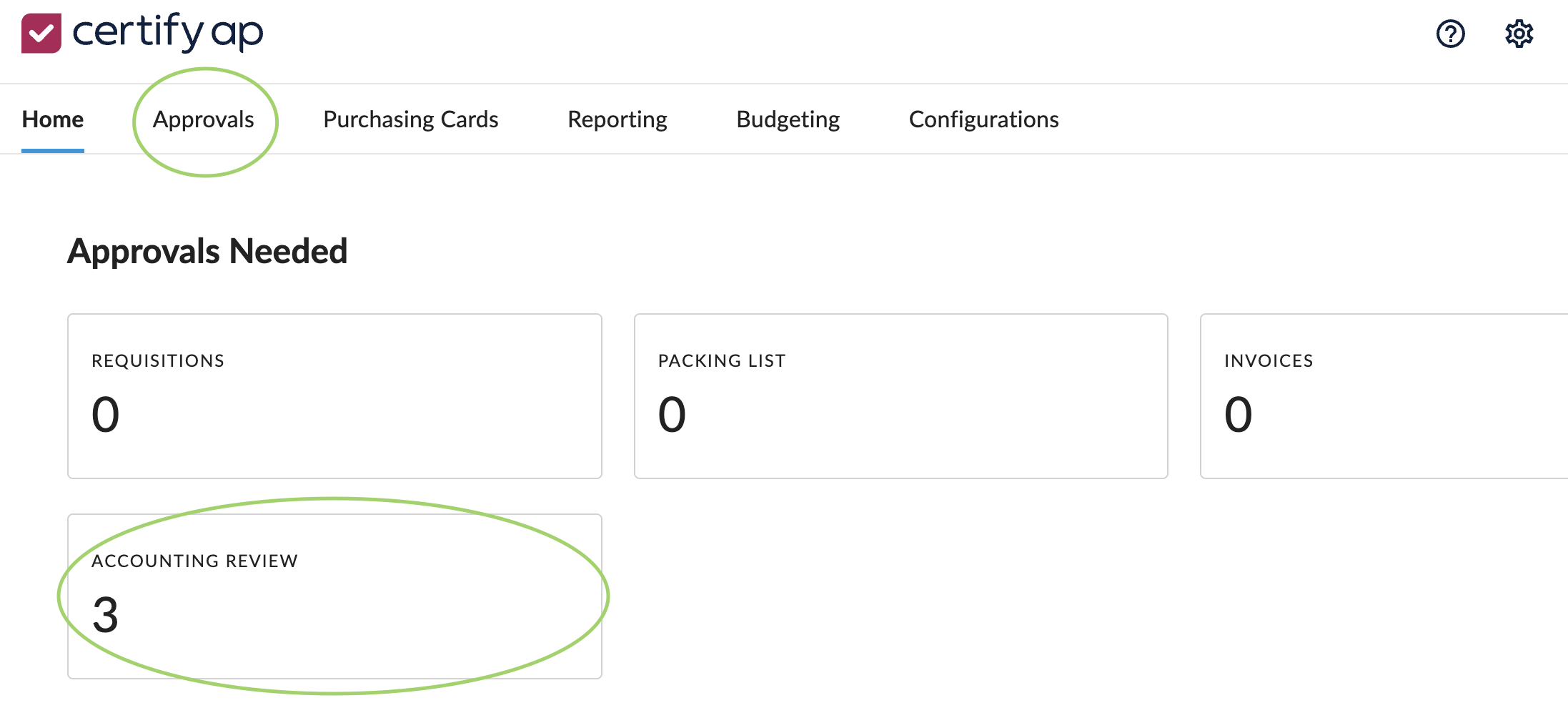Open the Budgeting tab
The width and height of the screenshot is (1568, 718).
[x=788, y=119]
